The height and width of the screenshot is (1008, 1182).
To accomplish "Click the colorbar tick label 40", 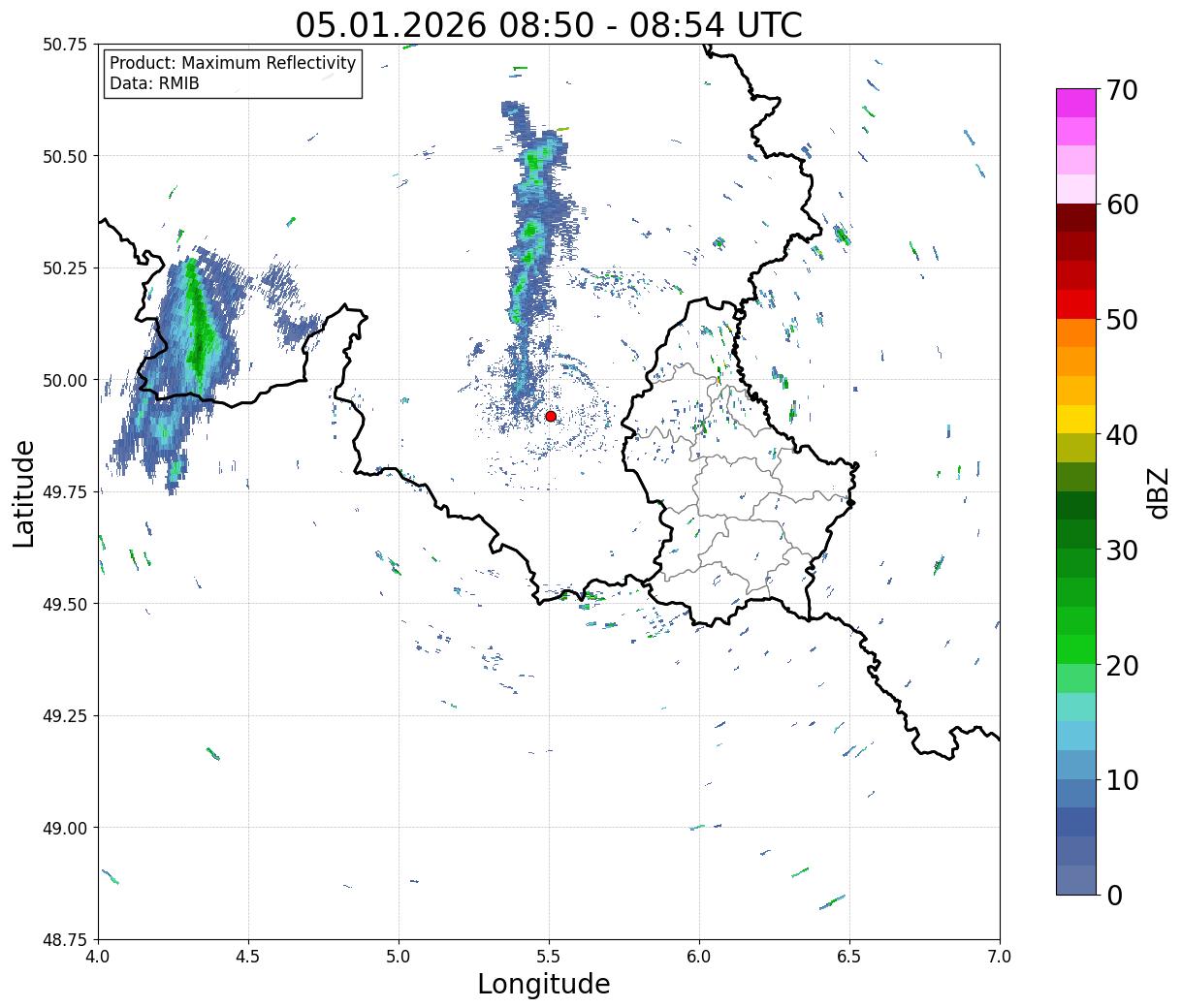I will (x=1122, y=434).
